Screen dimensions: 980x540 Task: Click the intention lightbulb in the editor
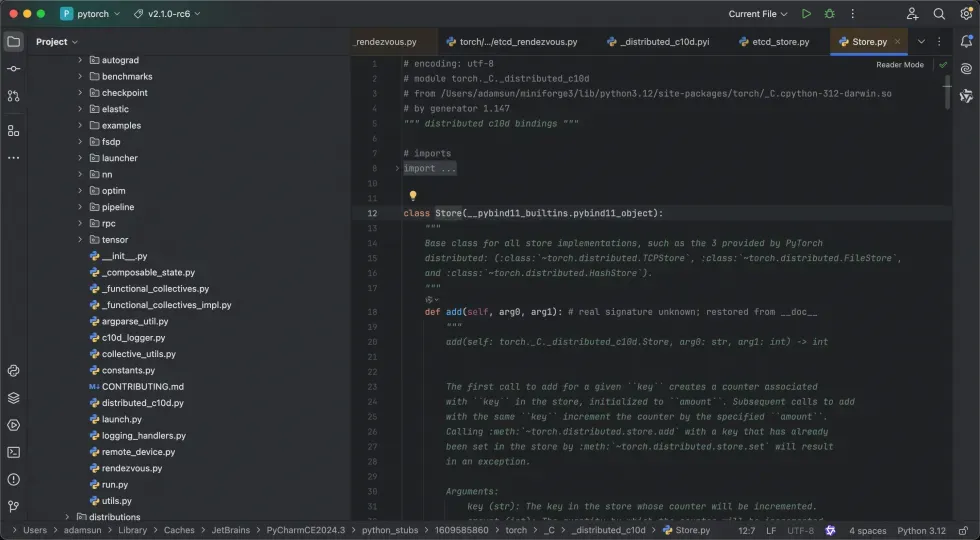[x=412, y=196]
